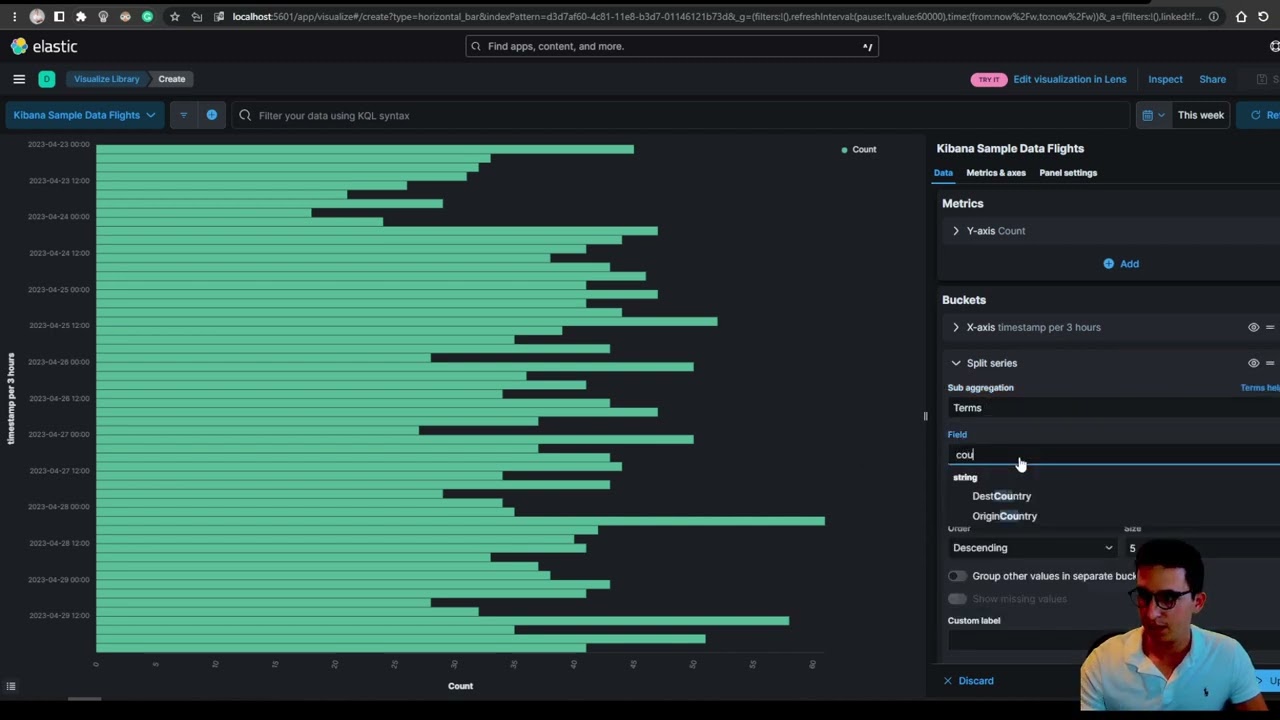Viewport: 1280px width, 720px height.
Task: Click the face avatar extension icon
Action: click(125, 16)
